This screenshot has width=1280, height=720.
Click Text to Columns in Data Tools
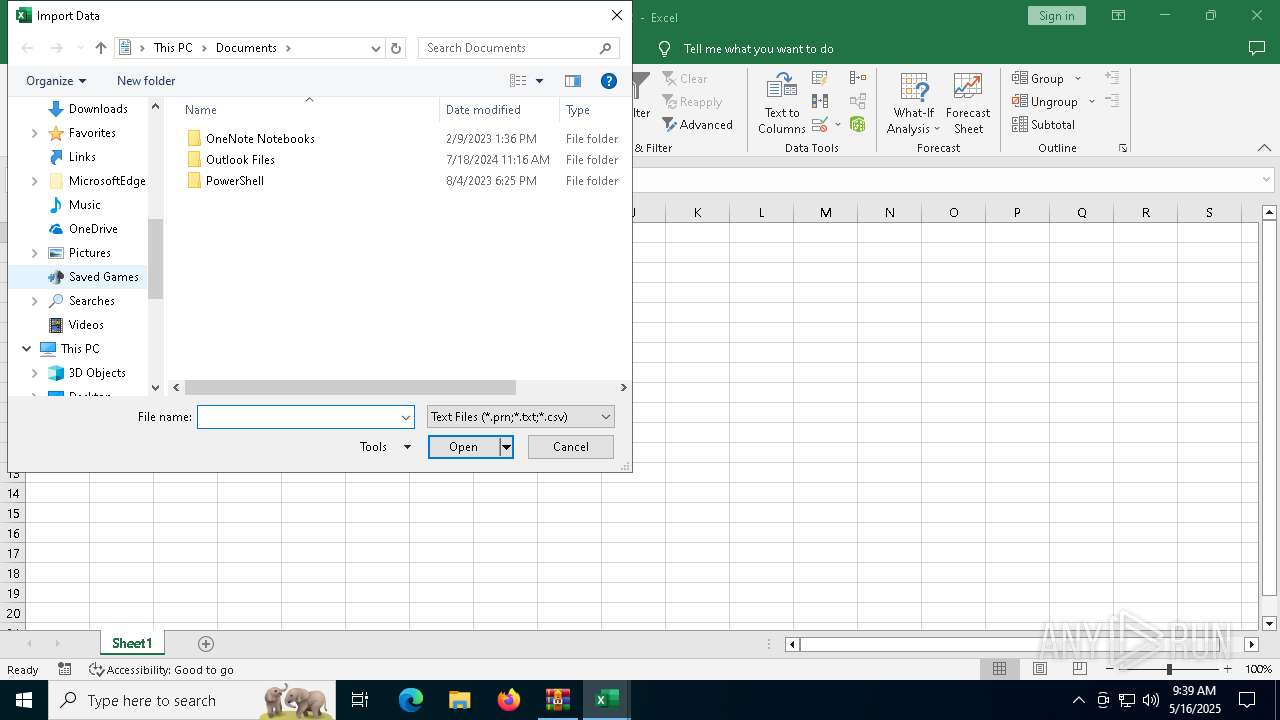pos(781,103)
